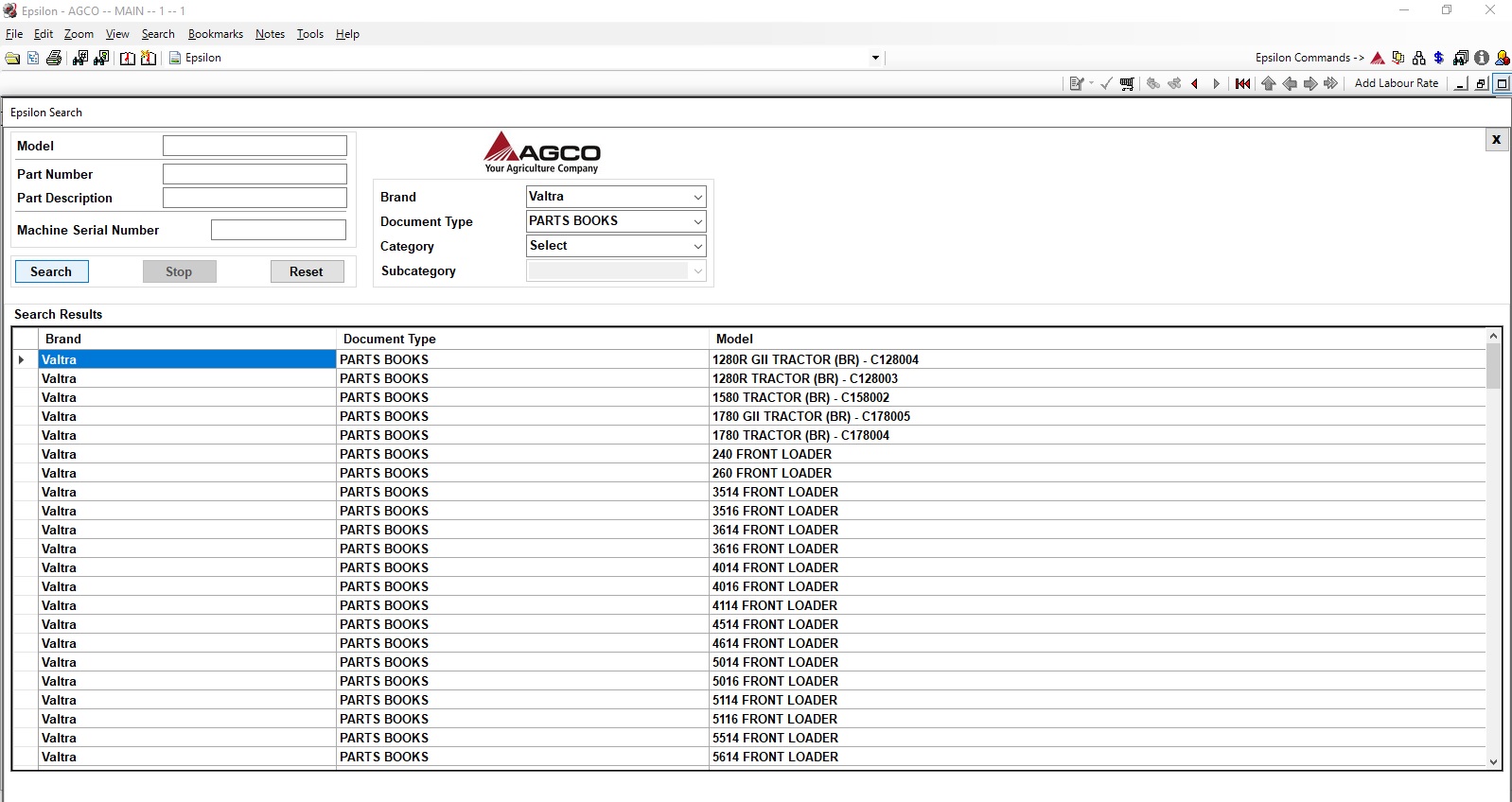Click the results scrollbar up arrow
This screenshot has height=802, width=1512.
(x=1494, y=336)
